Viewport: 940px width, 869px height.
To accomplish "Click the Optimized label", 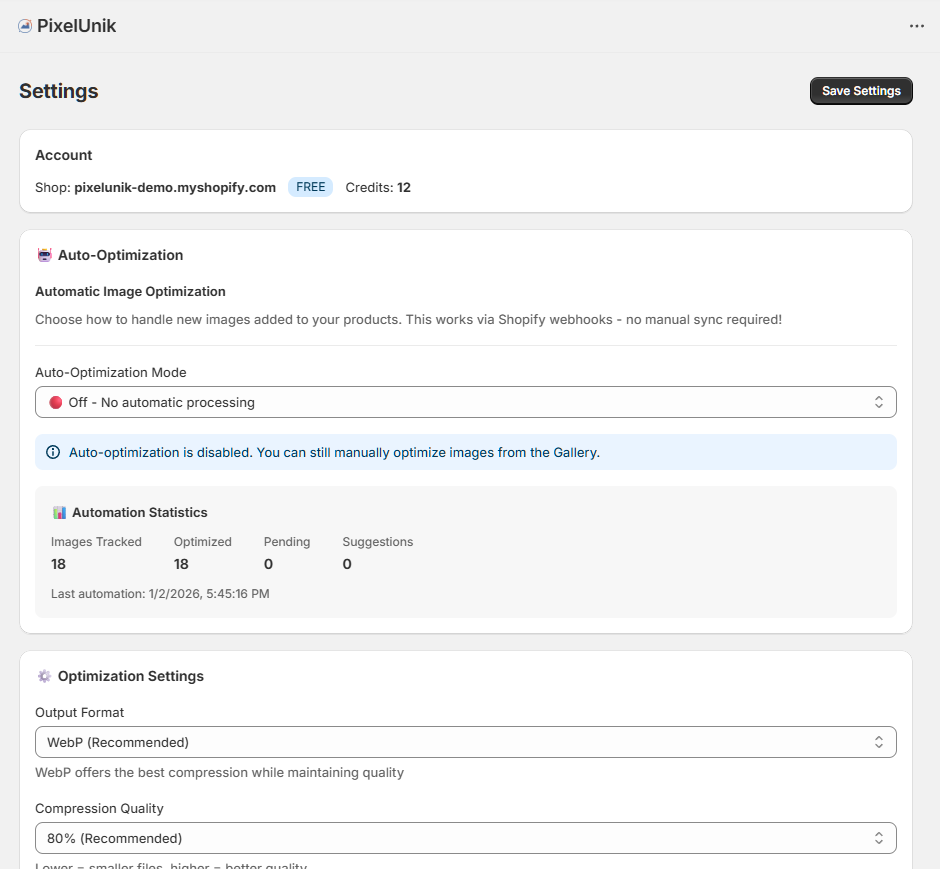I will tap(203, 542).
